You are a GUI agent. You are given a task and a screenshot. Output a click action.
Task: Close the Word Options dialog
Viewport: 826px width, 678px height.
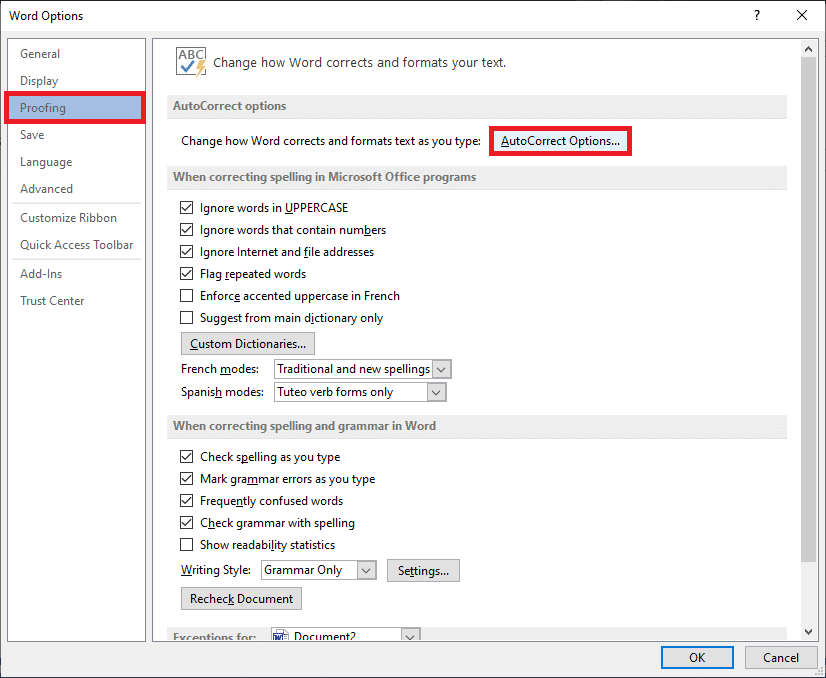click(x=802, y=15)
